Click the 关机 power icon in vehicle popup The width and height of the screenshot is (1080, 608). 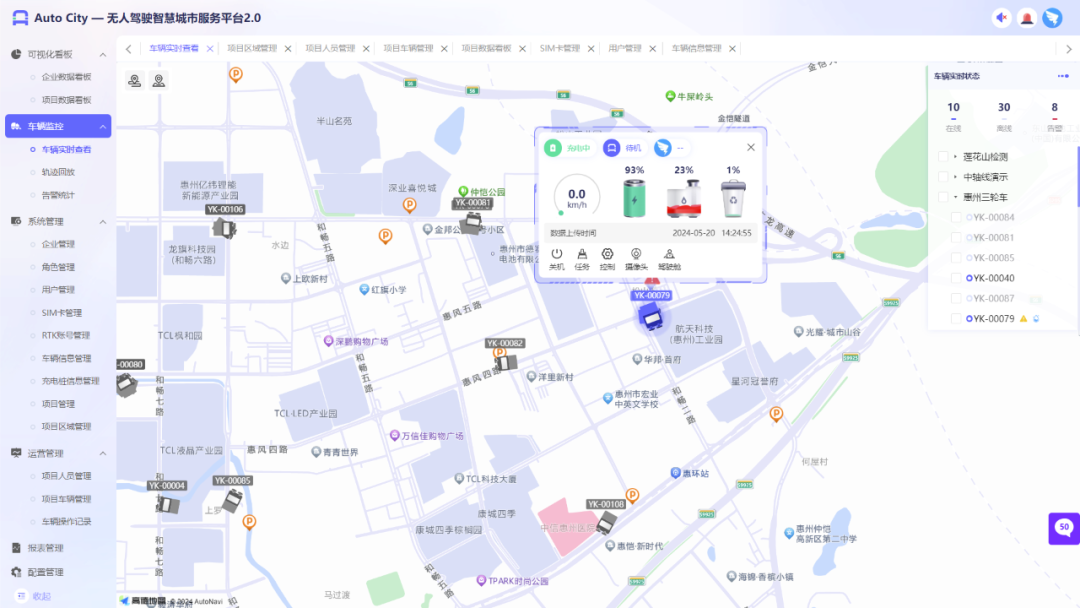click(557, 255)
